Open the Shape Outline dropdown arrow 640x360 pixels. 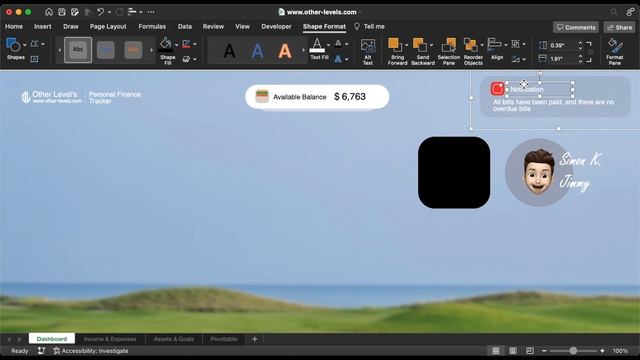point(195,44)
